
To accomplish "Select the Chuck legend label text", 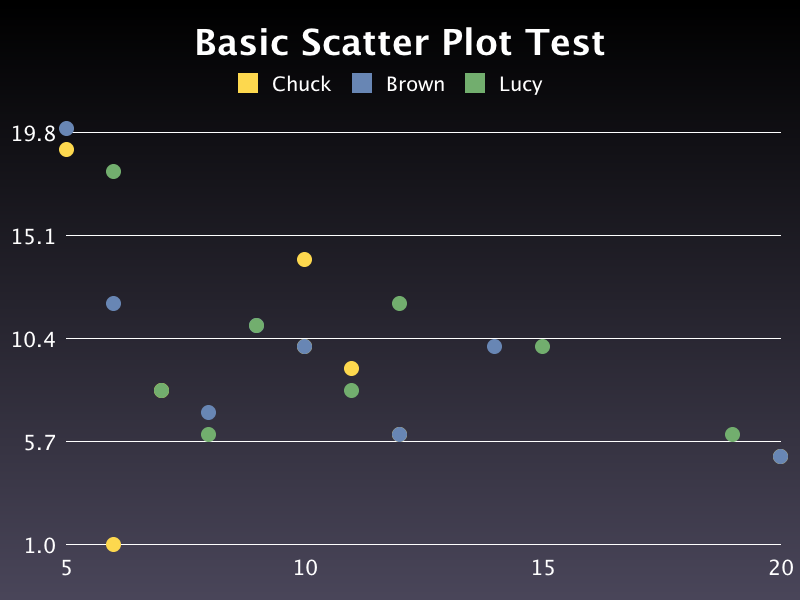I will [301, 84].
